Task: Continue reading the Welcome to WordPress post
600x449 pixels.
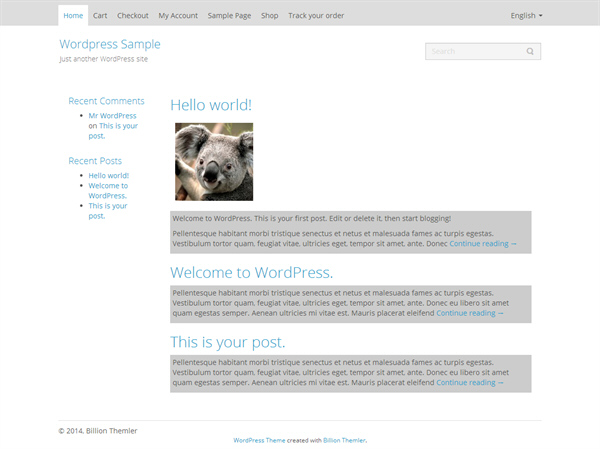Action: click(x=470, y=313)
